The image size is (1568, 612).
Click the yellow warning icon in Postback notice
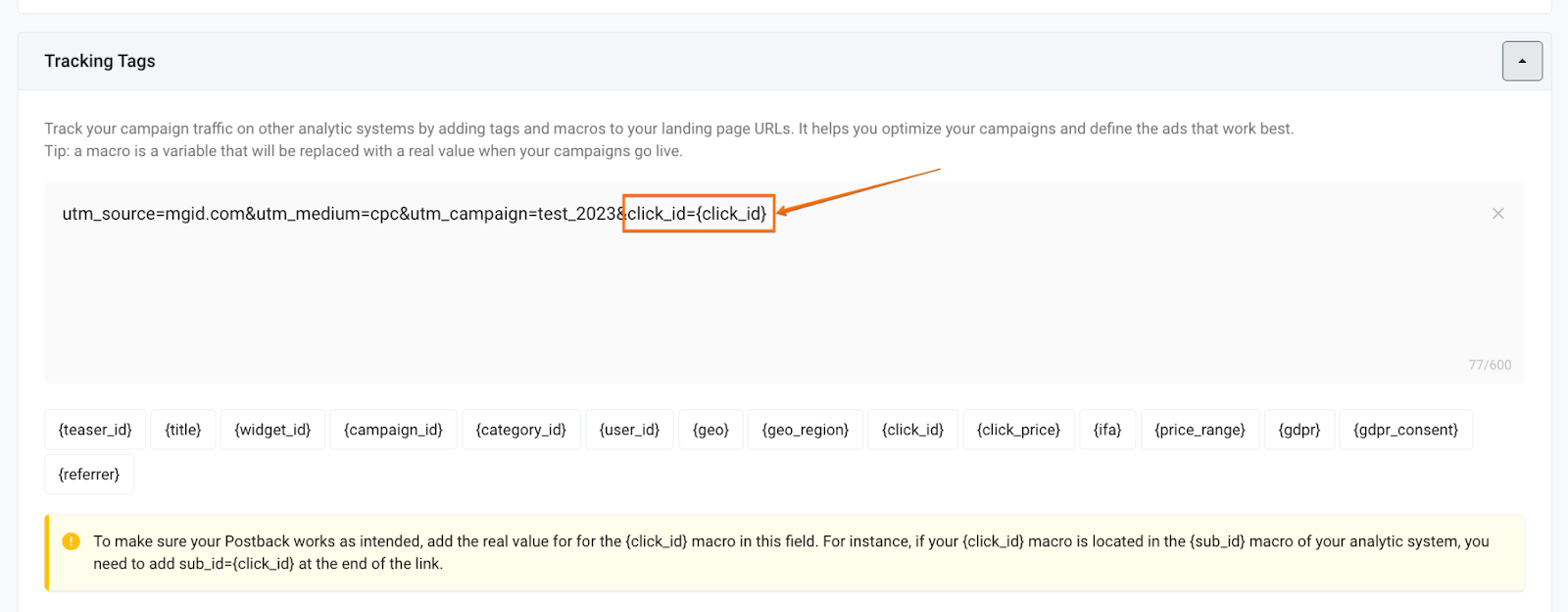71,541
